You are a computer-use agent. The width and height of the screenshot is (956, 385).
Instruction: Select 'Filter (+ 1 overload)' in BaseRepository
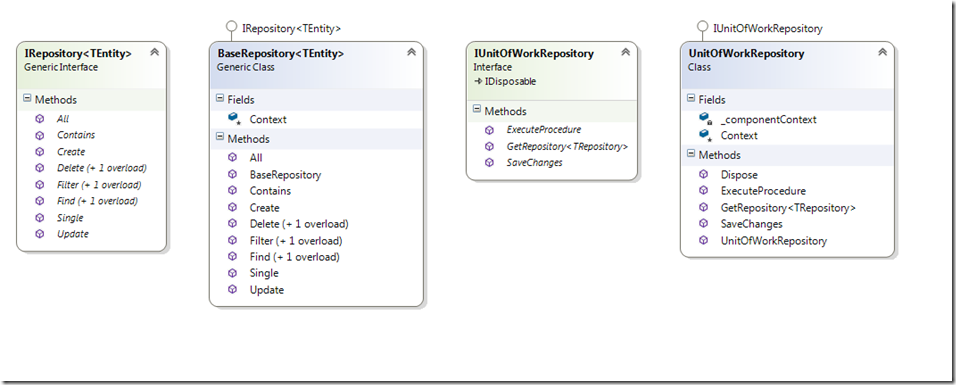(296, 240)
